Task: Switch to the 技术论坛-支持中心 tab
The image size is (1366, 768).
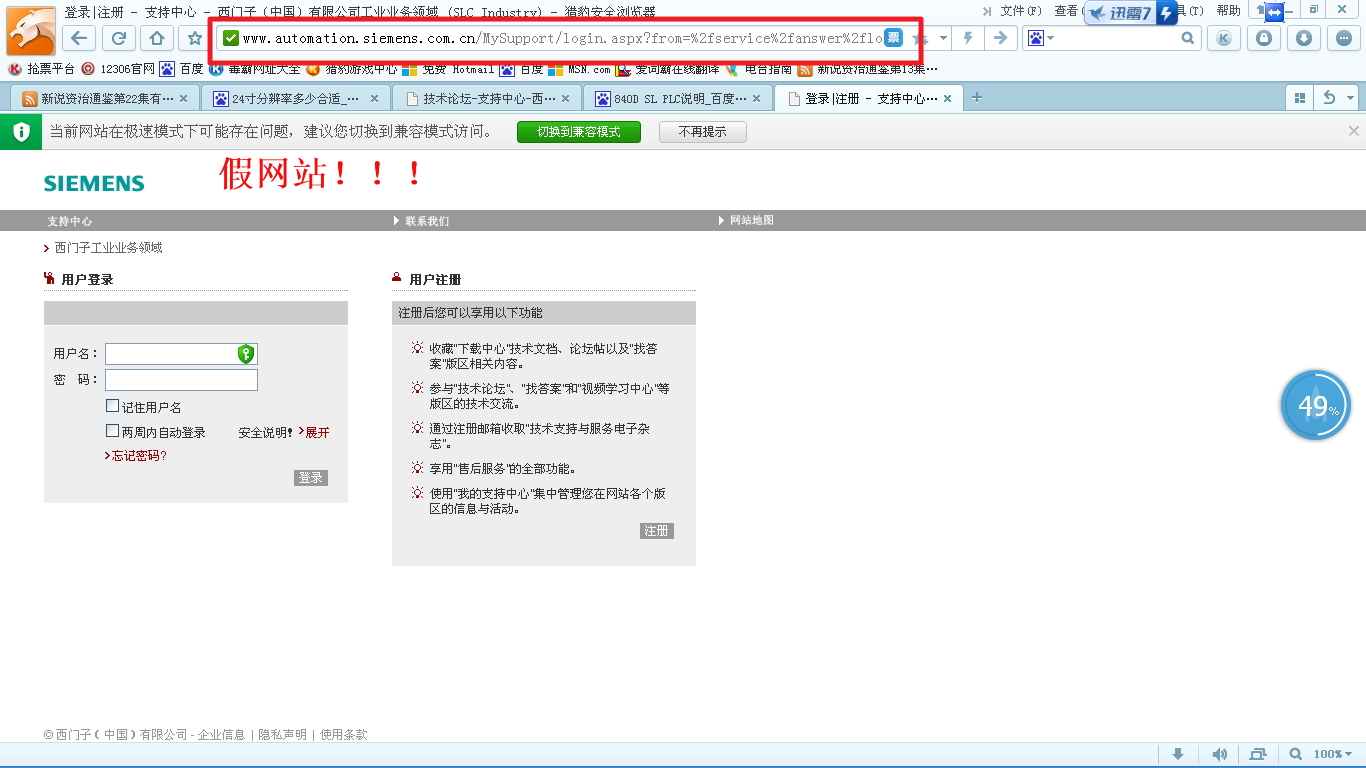Action: [x=487, y=98]
